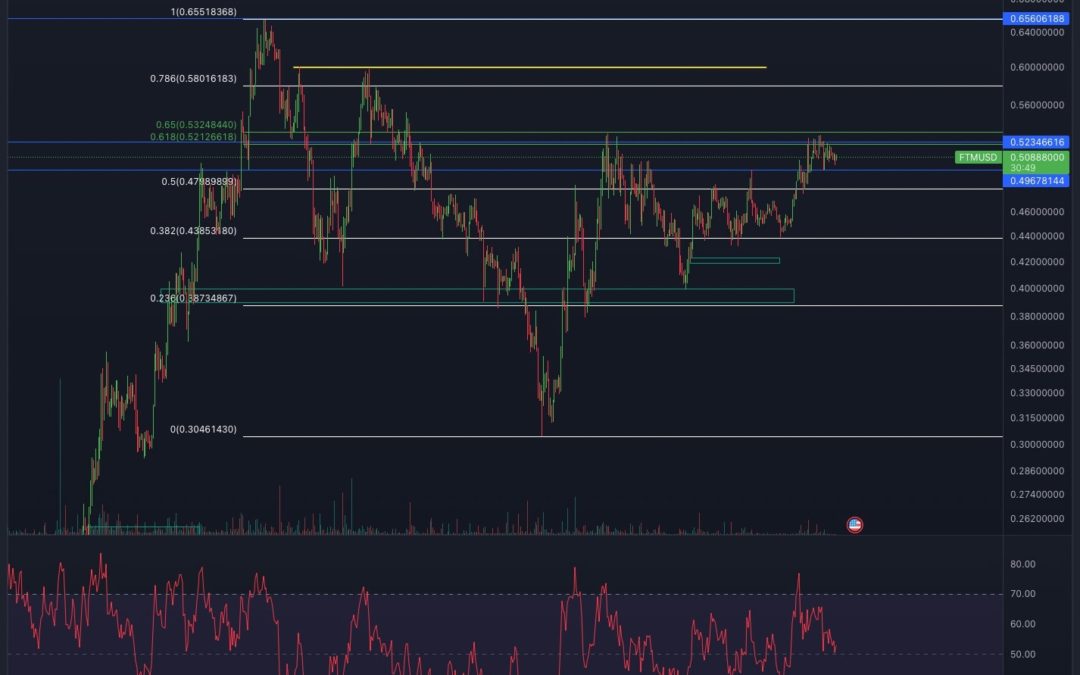Click the 0.36000000 price axis value
The width and height of the screenshot is (1080, 675).
pyautogui.click(x=1037, y=345)
